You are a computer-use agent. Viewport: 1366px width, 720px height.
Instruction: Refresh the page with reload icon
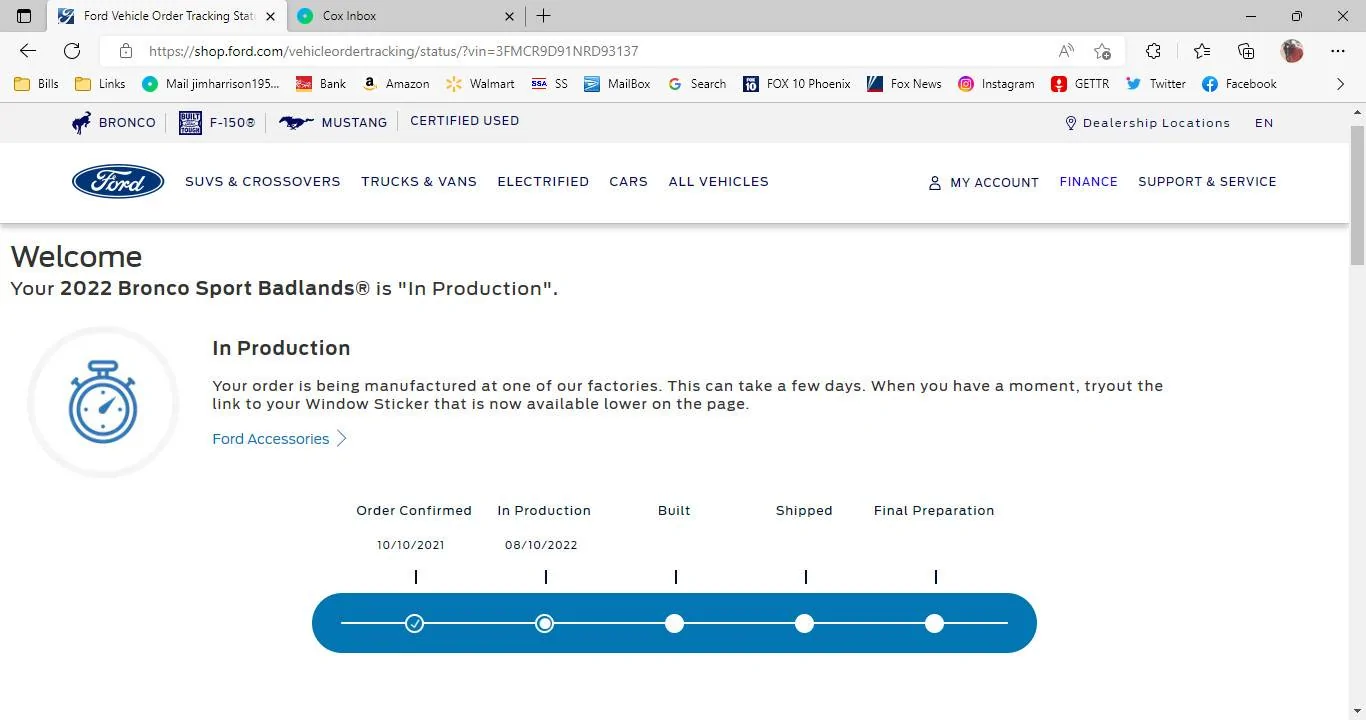click(x=72, y=51)
